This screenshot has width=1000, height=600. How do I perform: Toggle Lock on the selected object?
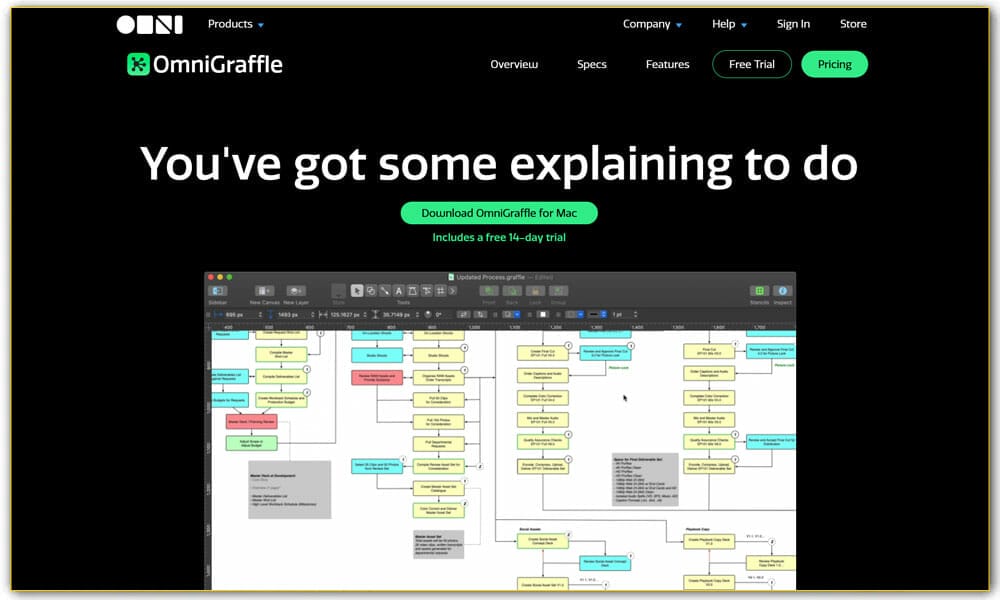535,290
